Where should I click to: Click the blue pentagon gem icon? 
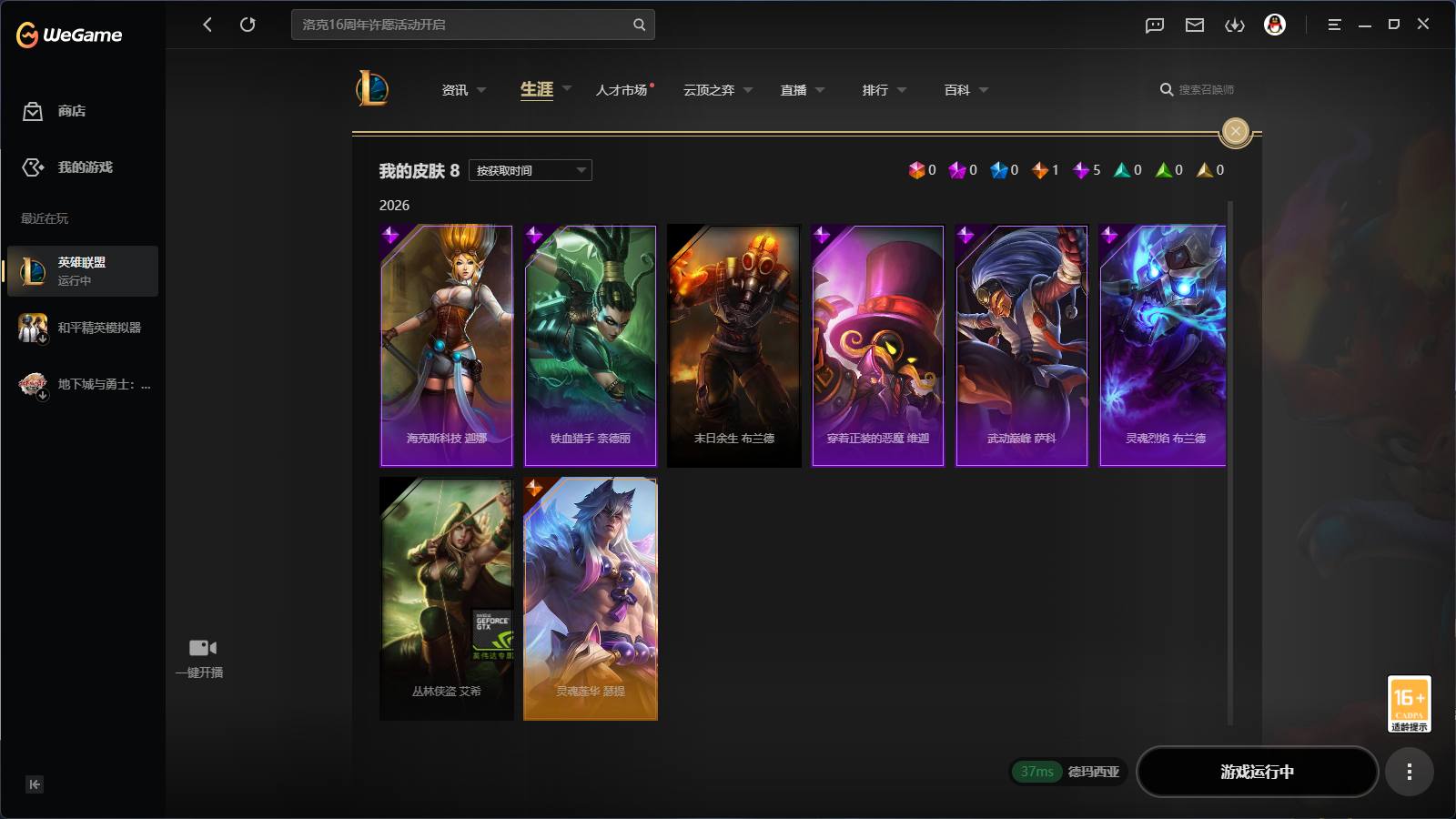(x=999, y=170)
